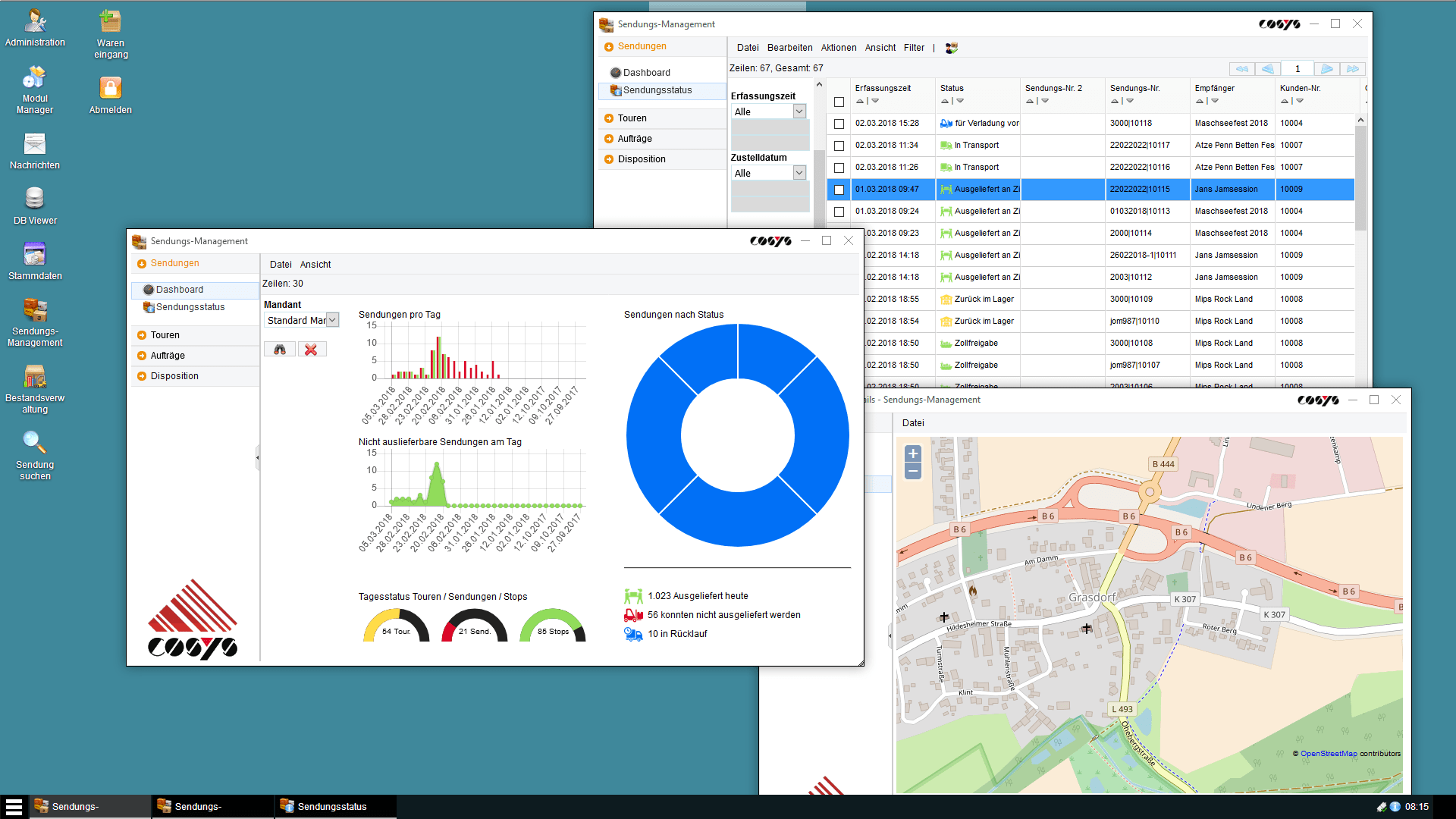The image size is (1456, 819).
Task: Click the person icon in the Sendungsstatus toolbar
Action: pyautogui.click(x=951, y=48)
